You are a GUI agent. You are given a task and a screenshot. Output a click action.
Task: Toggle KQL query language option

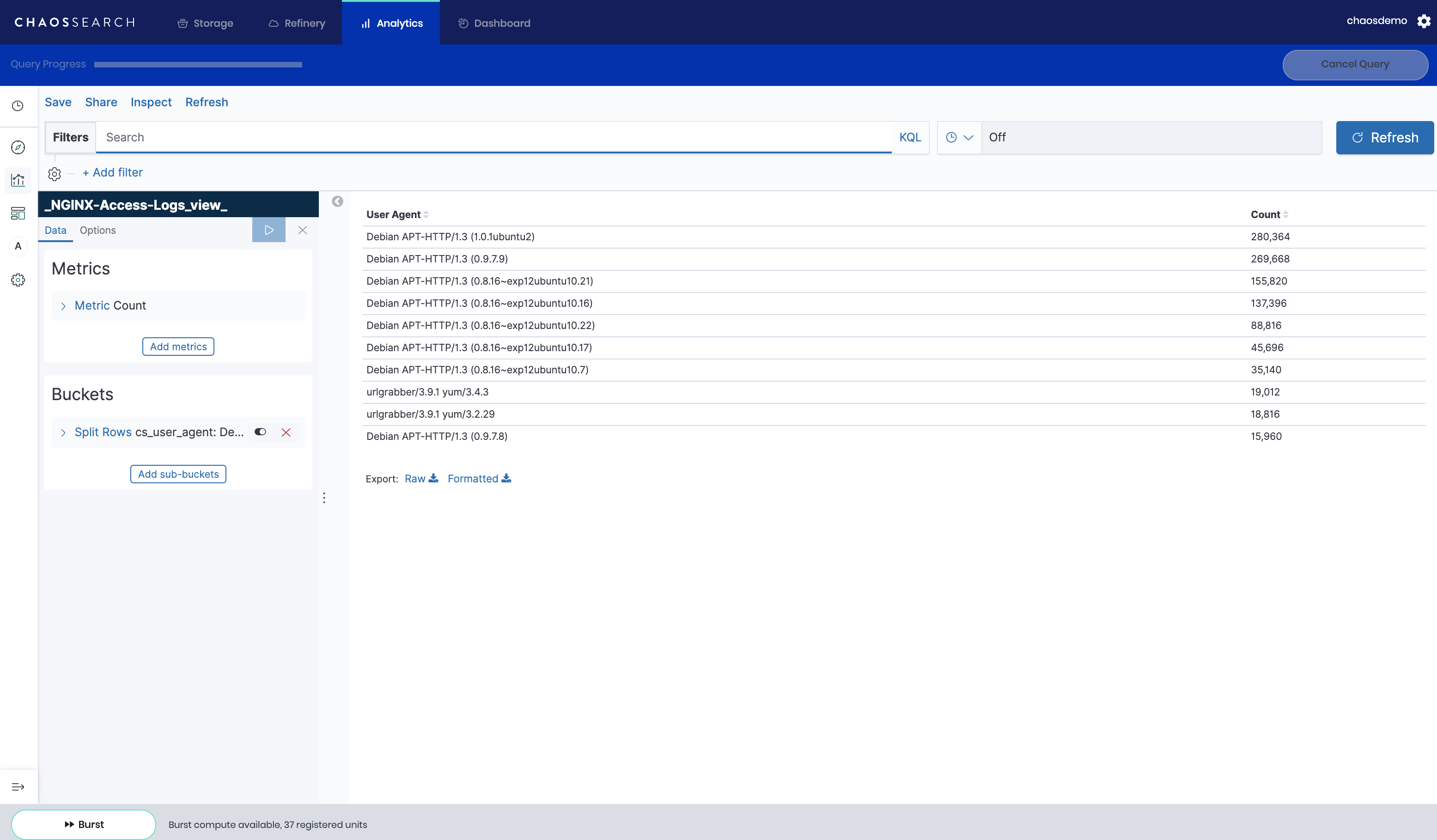[x=909, y=137]
